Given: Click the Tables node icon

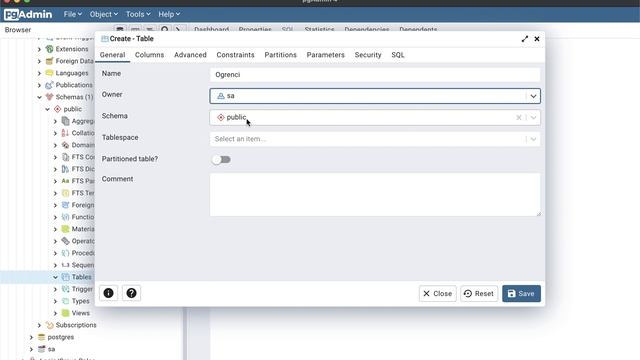Looking at the screenshot, I should click(x=65, y=277).
